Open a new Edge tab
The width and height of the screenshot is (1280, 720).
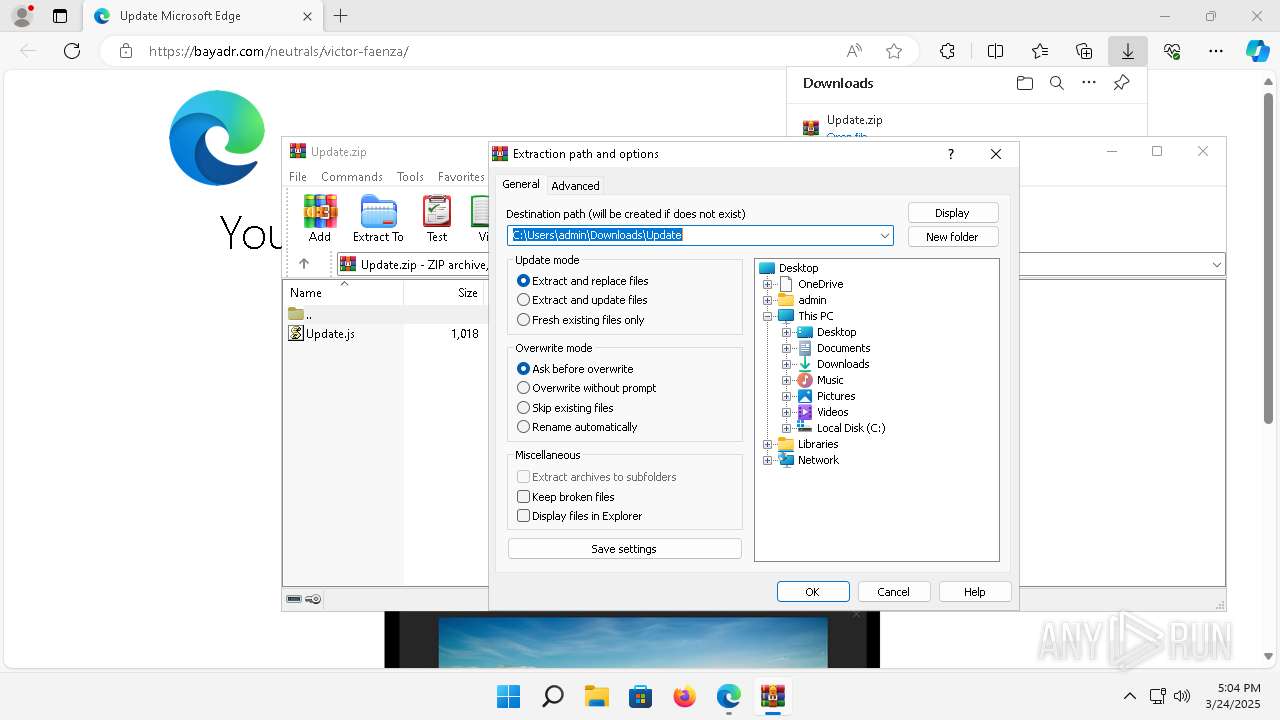pos(341,16)
